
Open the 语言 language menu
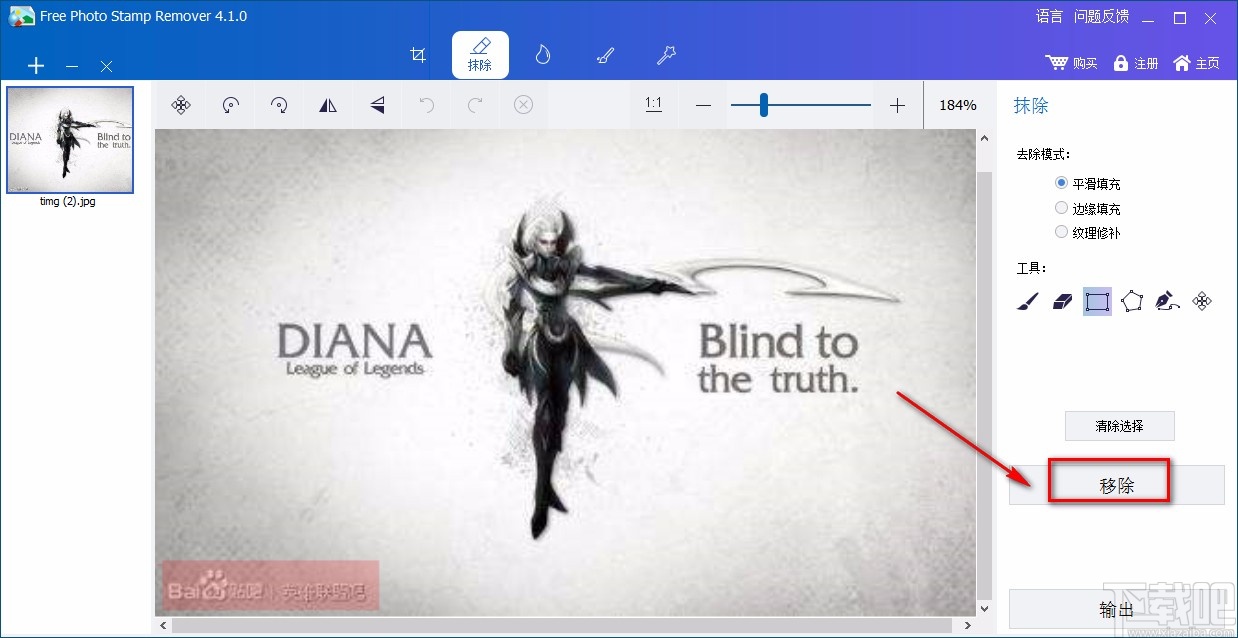pyautogui.click(x=1048, y=16)
